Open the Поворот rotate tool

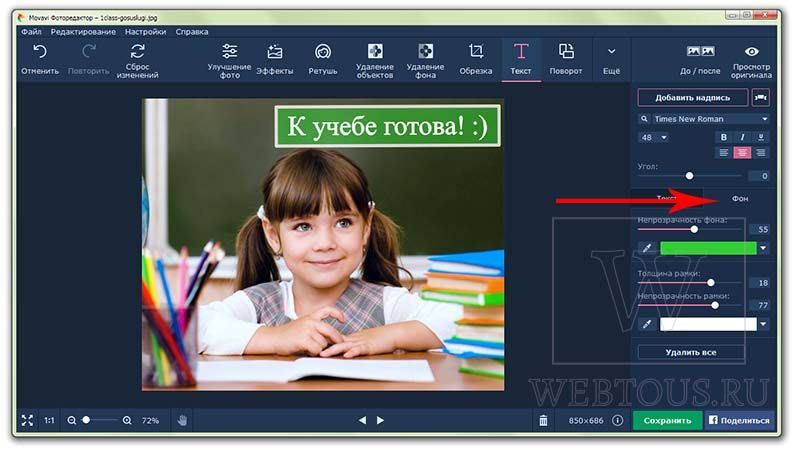[x=565, y=59]
